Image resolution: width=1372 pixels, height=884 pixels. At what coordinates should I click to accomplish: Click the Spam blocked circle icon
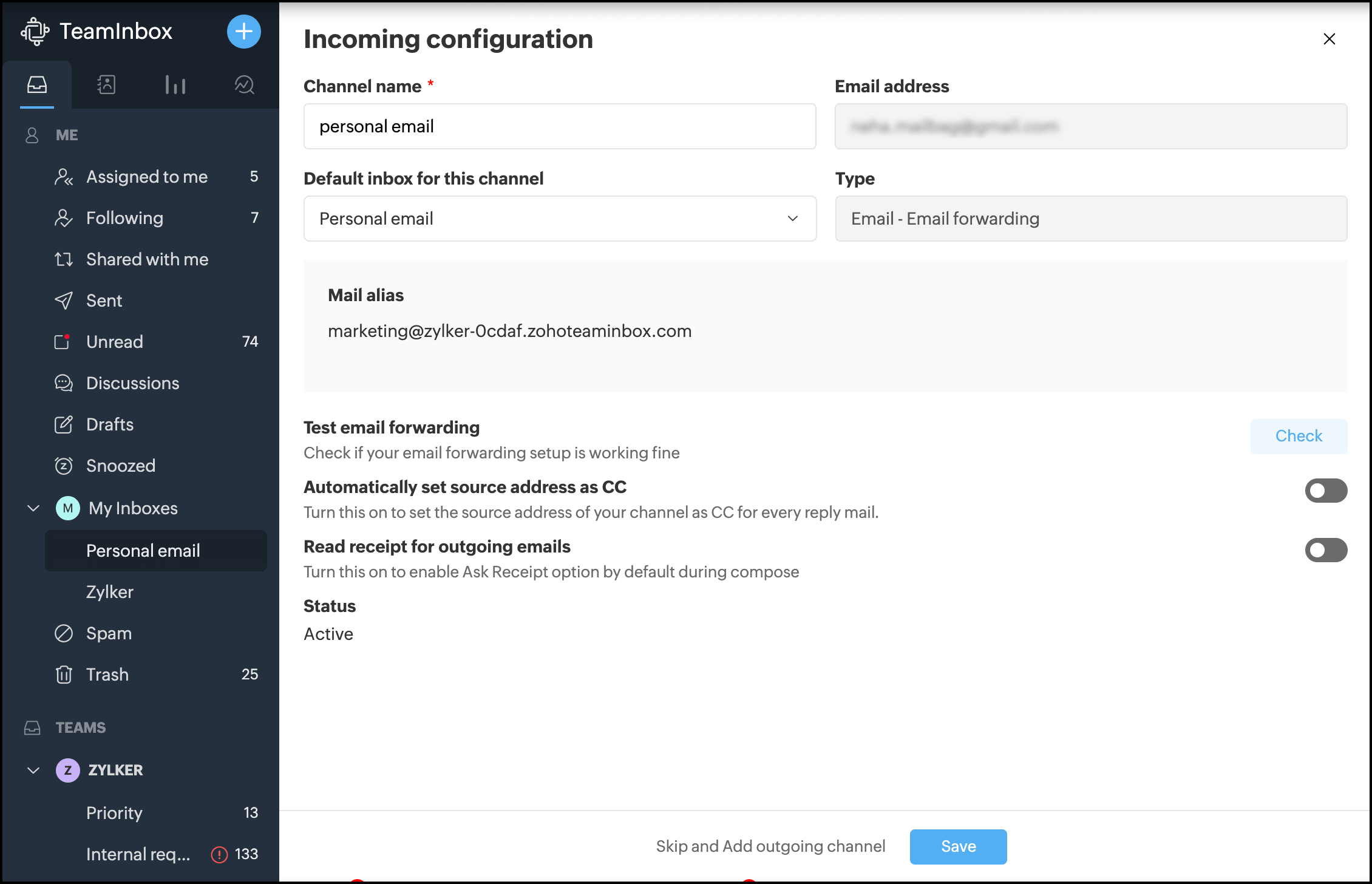[64, 633]
